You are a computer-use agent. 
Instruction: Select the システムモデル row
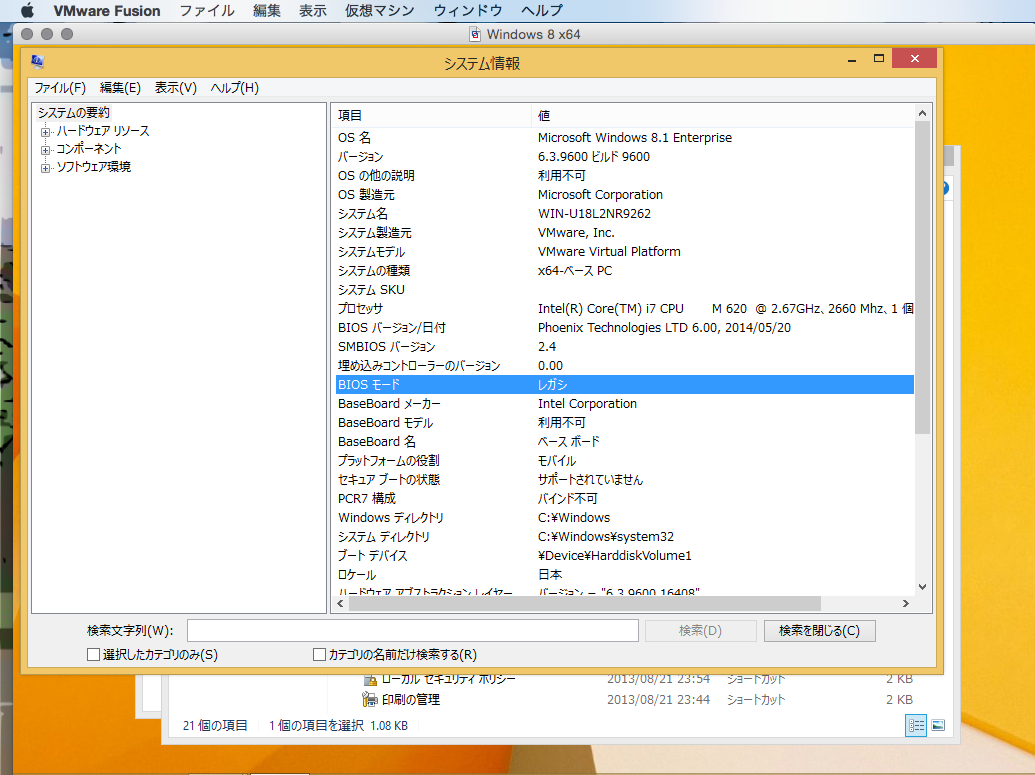tap(624, 252)
